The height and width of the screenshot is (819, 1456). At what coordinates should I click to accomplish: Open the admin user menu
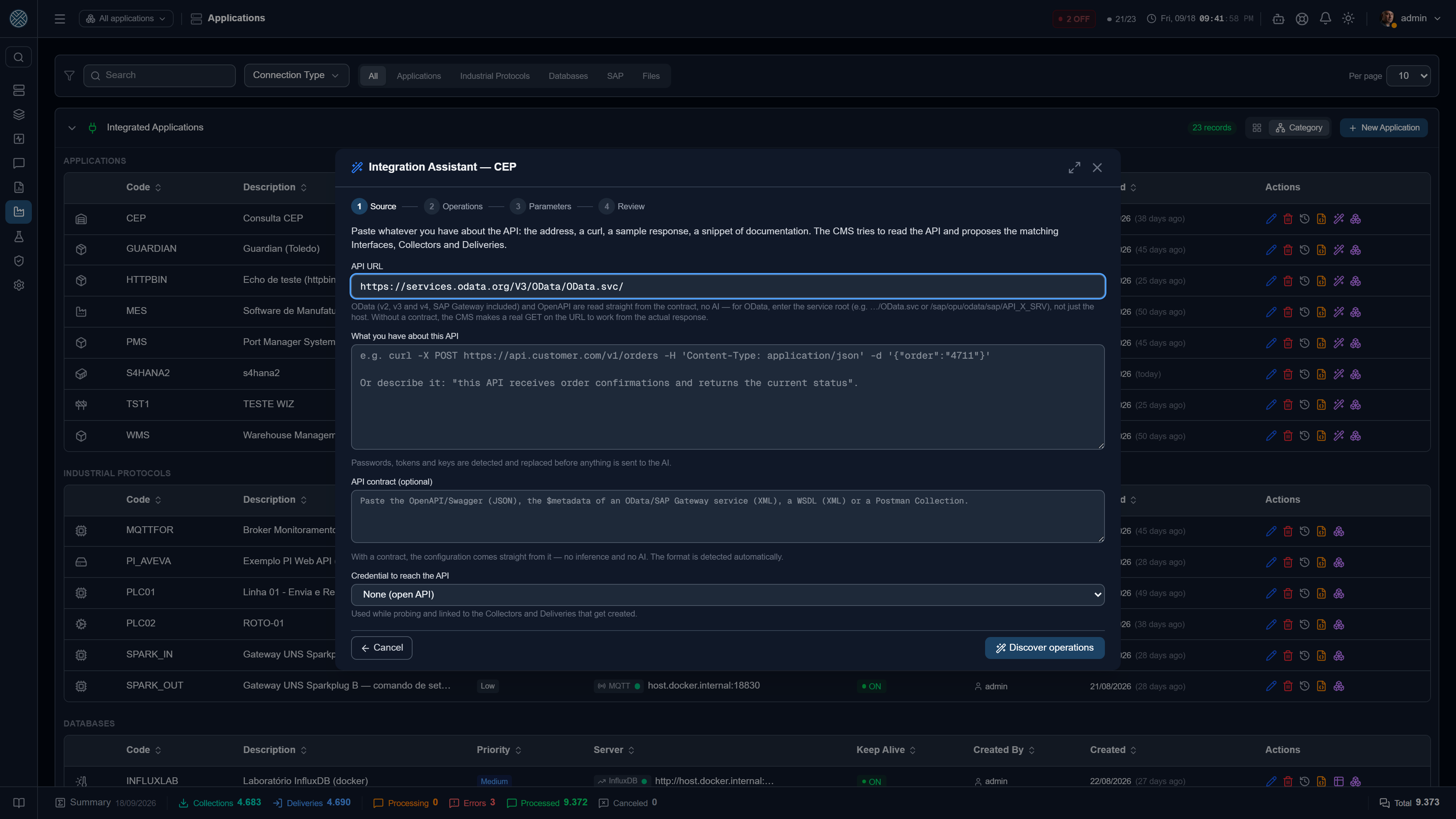pyautogui.click(x=1410, y=19)
